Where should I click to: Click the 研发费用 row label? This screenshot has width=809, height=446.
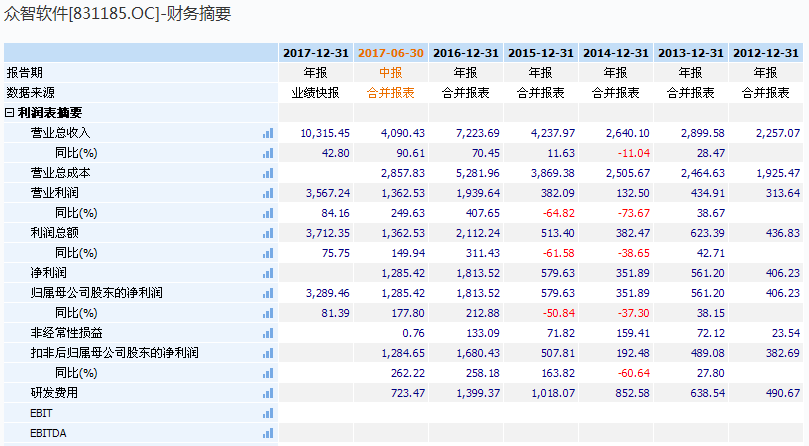[55, 393]
